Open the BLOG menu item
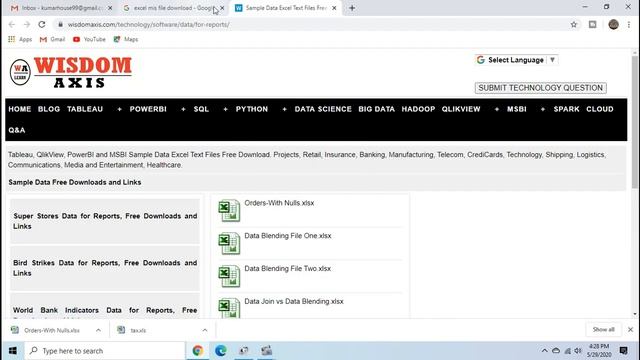This screenshot has height=360, width=640. pos(49,109)
